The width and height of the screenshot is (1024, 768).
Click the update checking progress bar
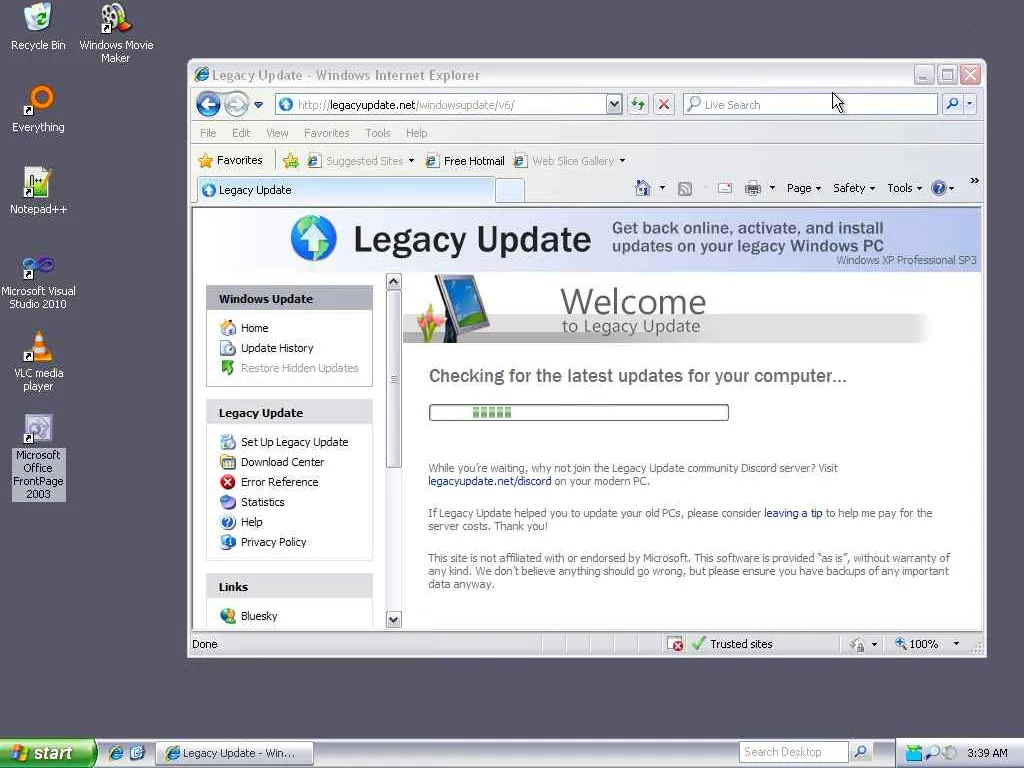point(579,412)
